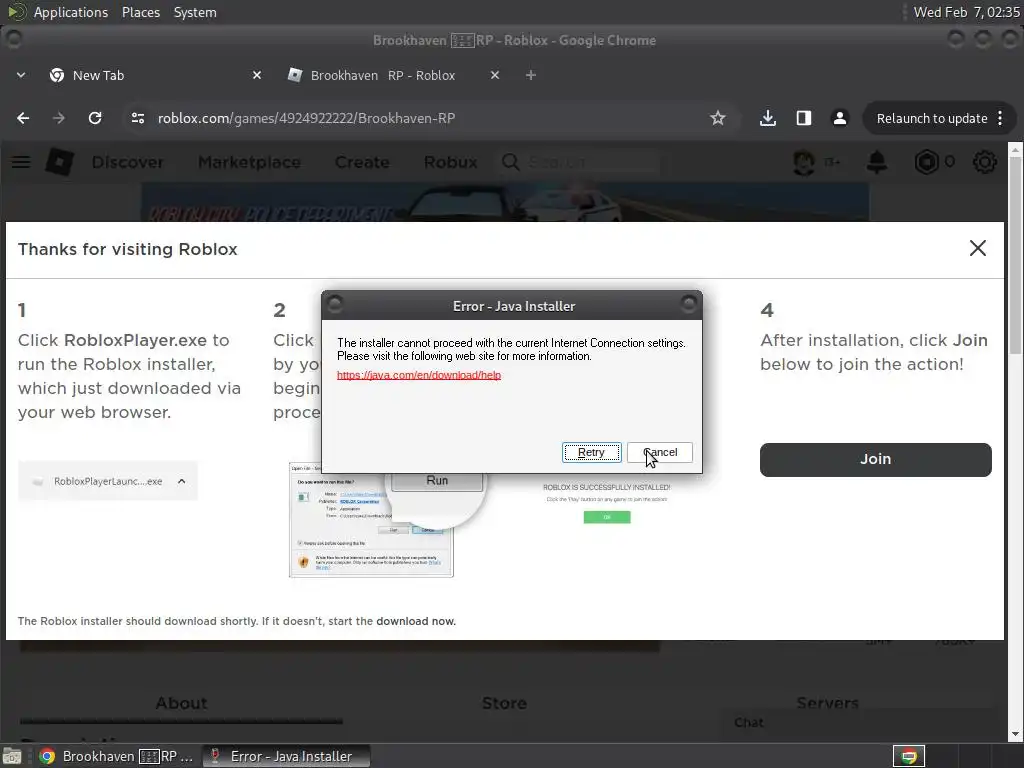Click Retry in the Java Installer error
The height and width of the screenshot is (768, 1024).
click(592, 453)
